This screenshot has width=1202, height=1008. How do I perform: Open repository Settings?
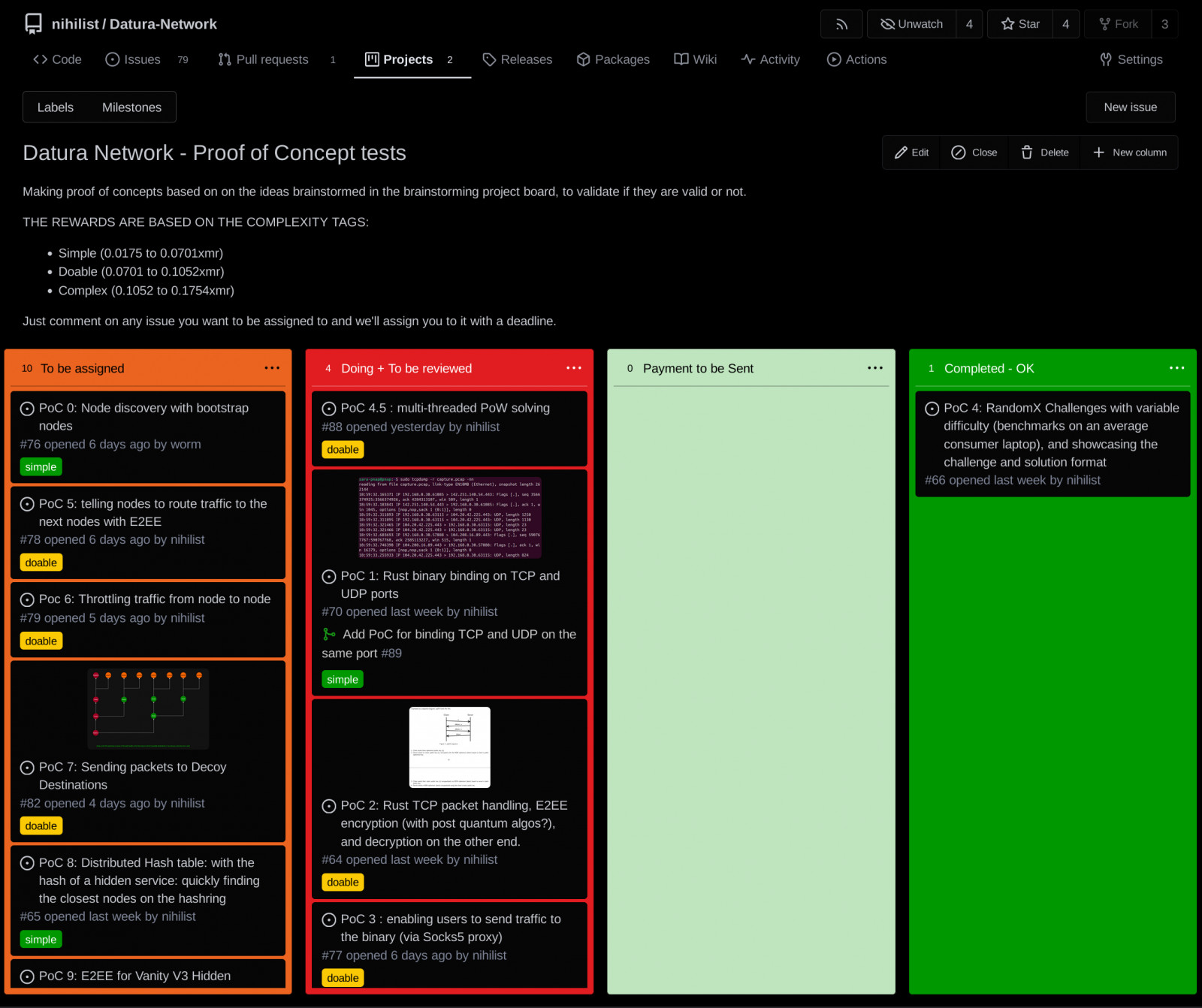click(x=1131, y=59)
